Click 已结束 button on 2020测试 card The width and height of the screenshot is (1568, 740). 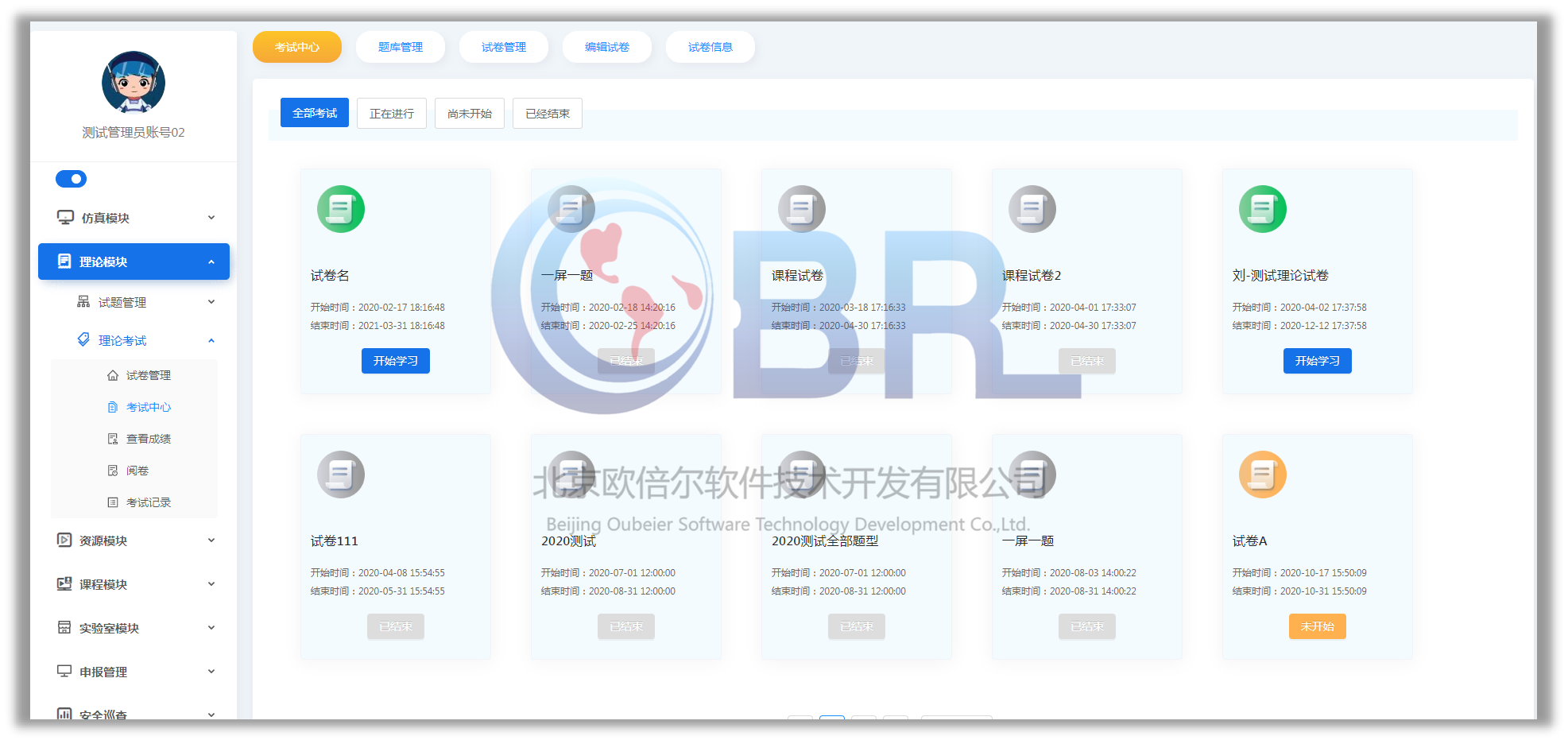pos(626,626)
